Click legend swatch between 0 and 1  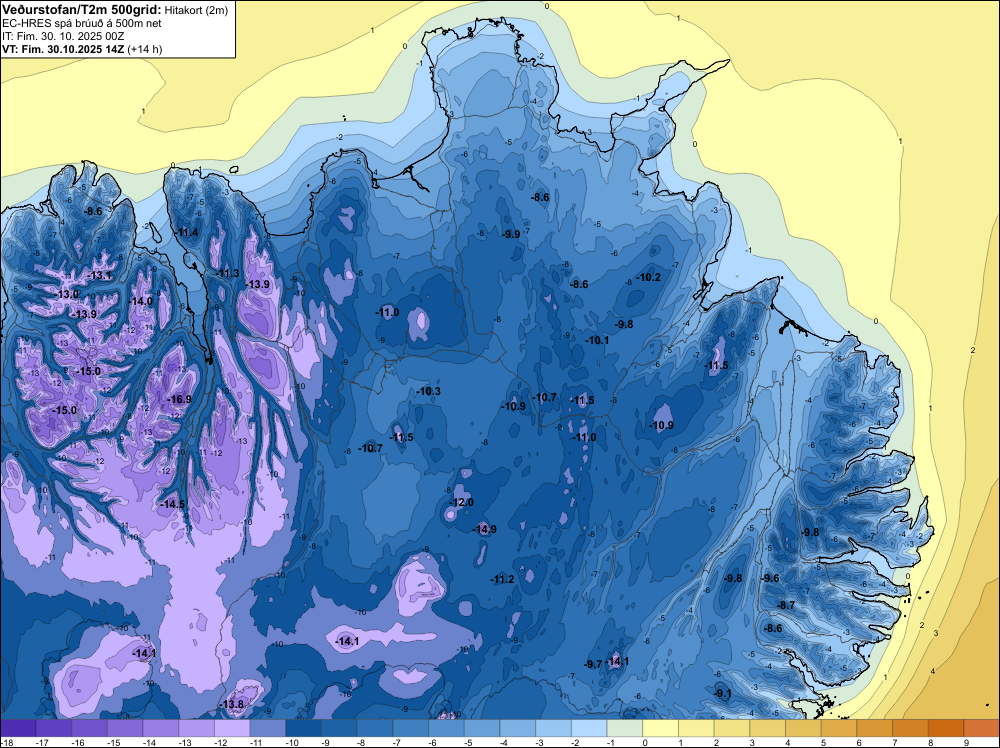(661, 728)
